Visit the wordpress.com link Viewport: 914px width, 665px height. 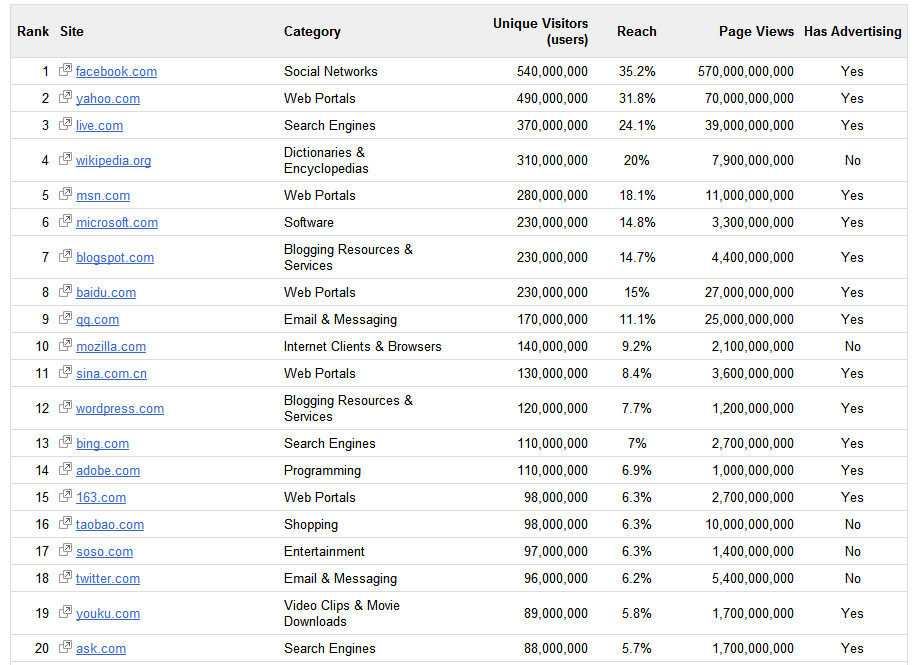(119, 409)
